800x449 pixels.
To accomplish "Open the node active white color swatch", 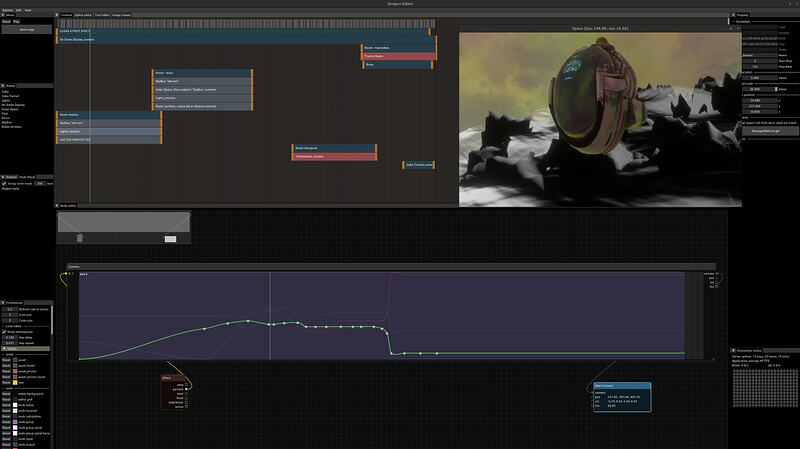I will (15, 405).
